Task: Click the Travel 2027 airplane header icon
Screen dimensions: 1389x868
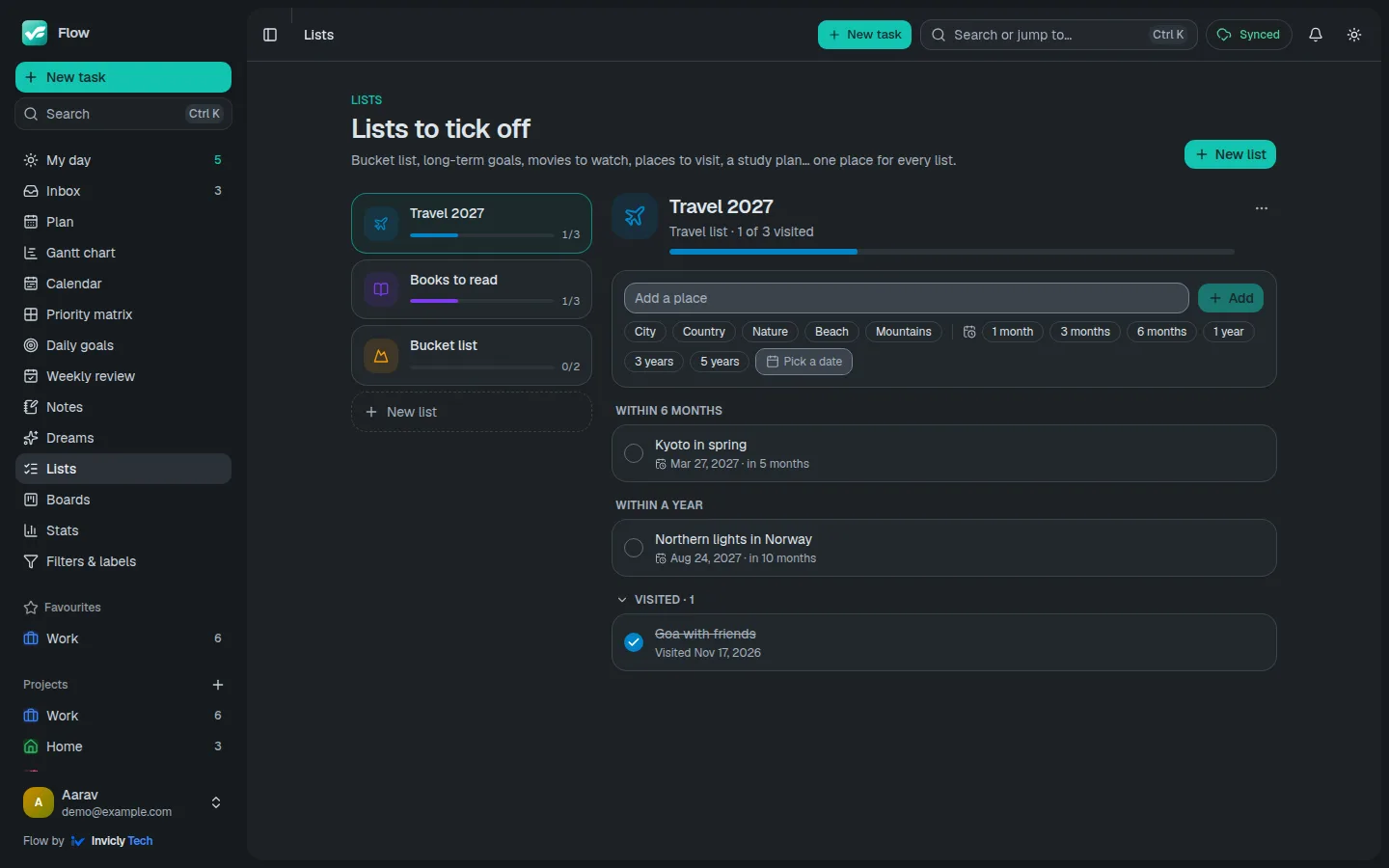Action: pyautogui.click(x=635, y=216)
